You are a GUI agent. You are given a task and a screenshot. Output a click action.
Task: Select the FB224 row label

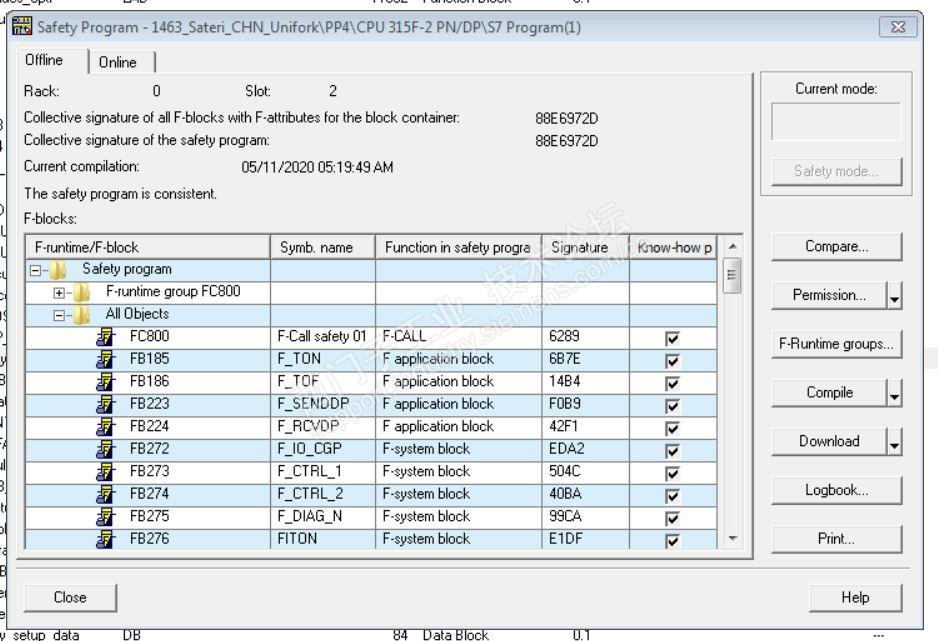pos(149,427)
